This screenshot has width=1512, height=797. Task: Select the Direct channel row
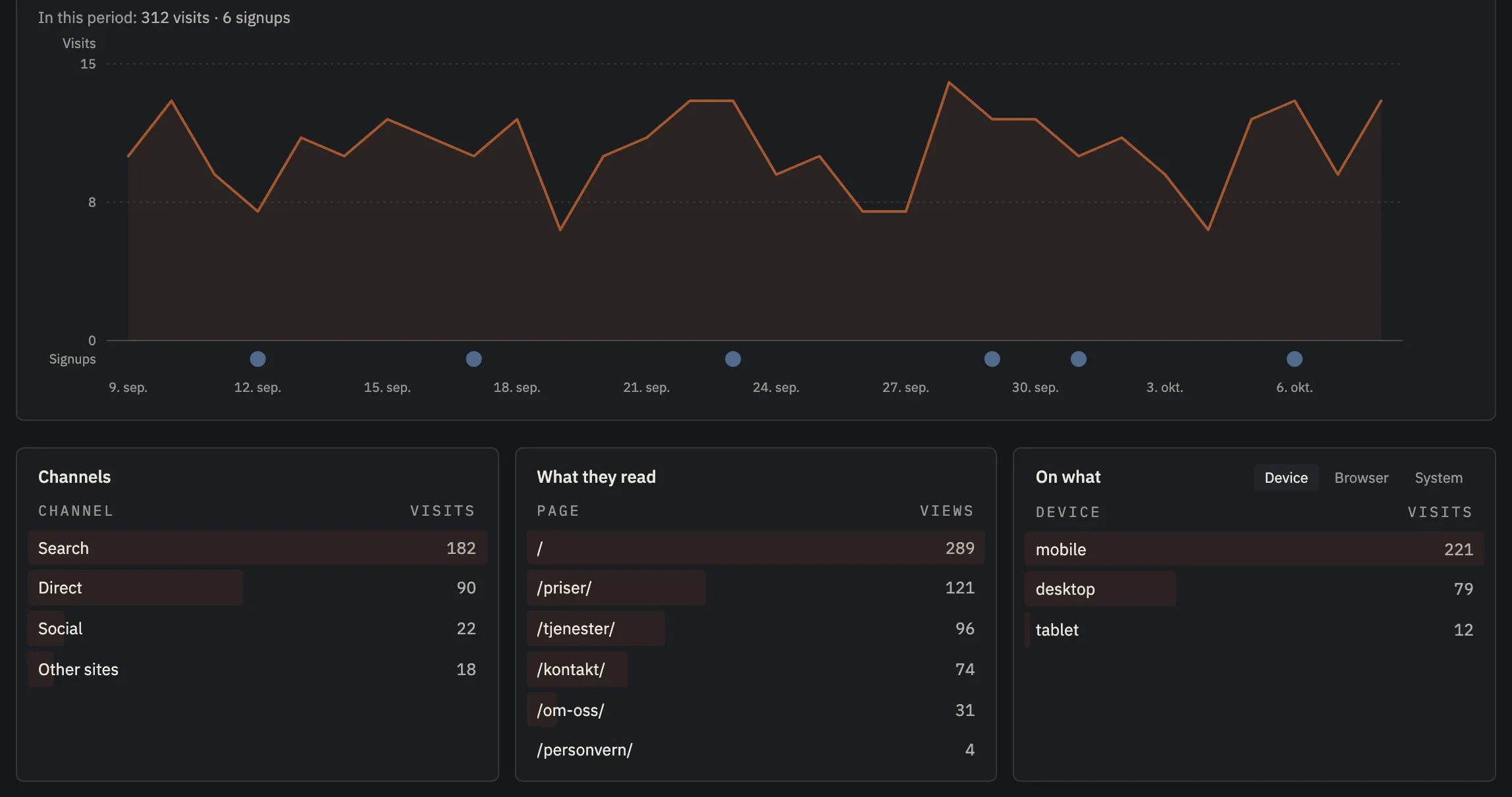[x=257, y=588]
